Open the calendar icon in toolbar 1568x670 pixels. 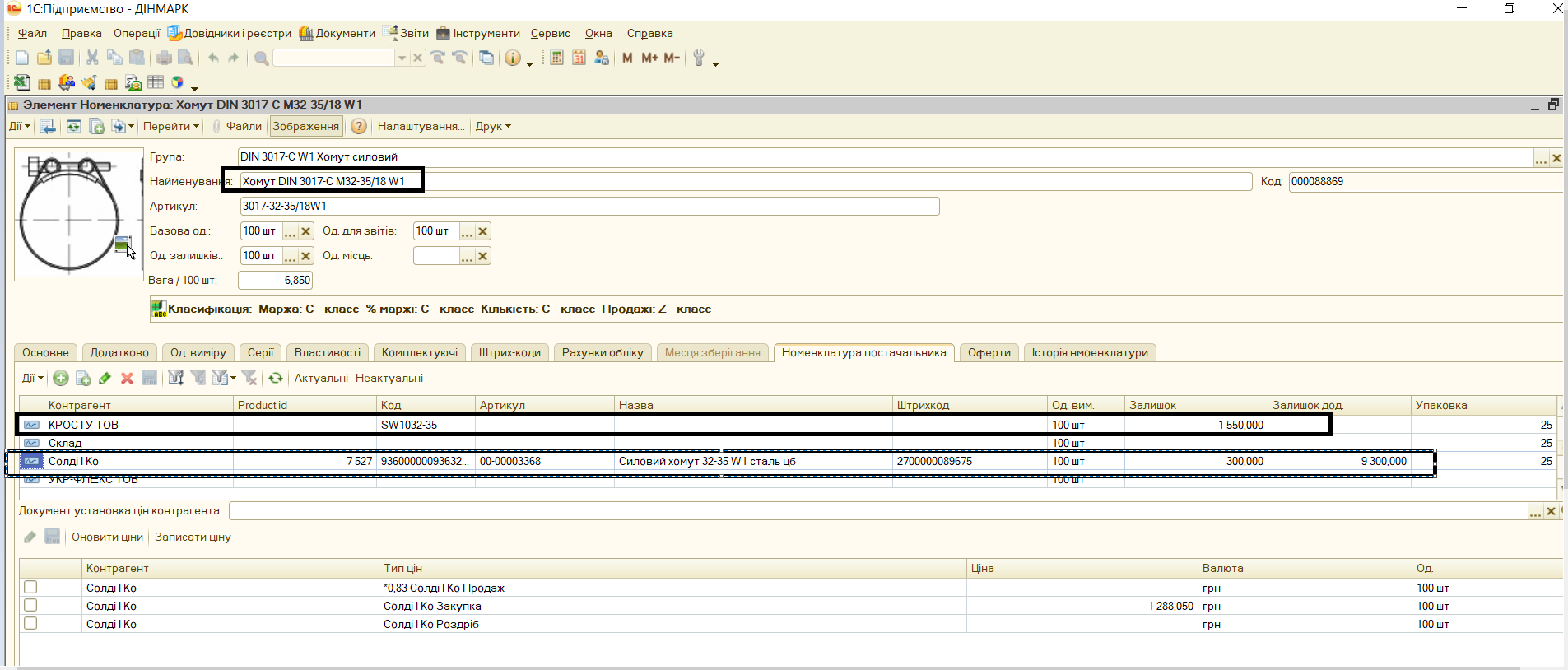pyautogui.click(x=579, y=58)
